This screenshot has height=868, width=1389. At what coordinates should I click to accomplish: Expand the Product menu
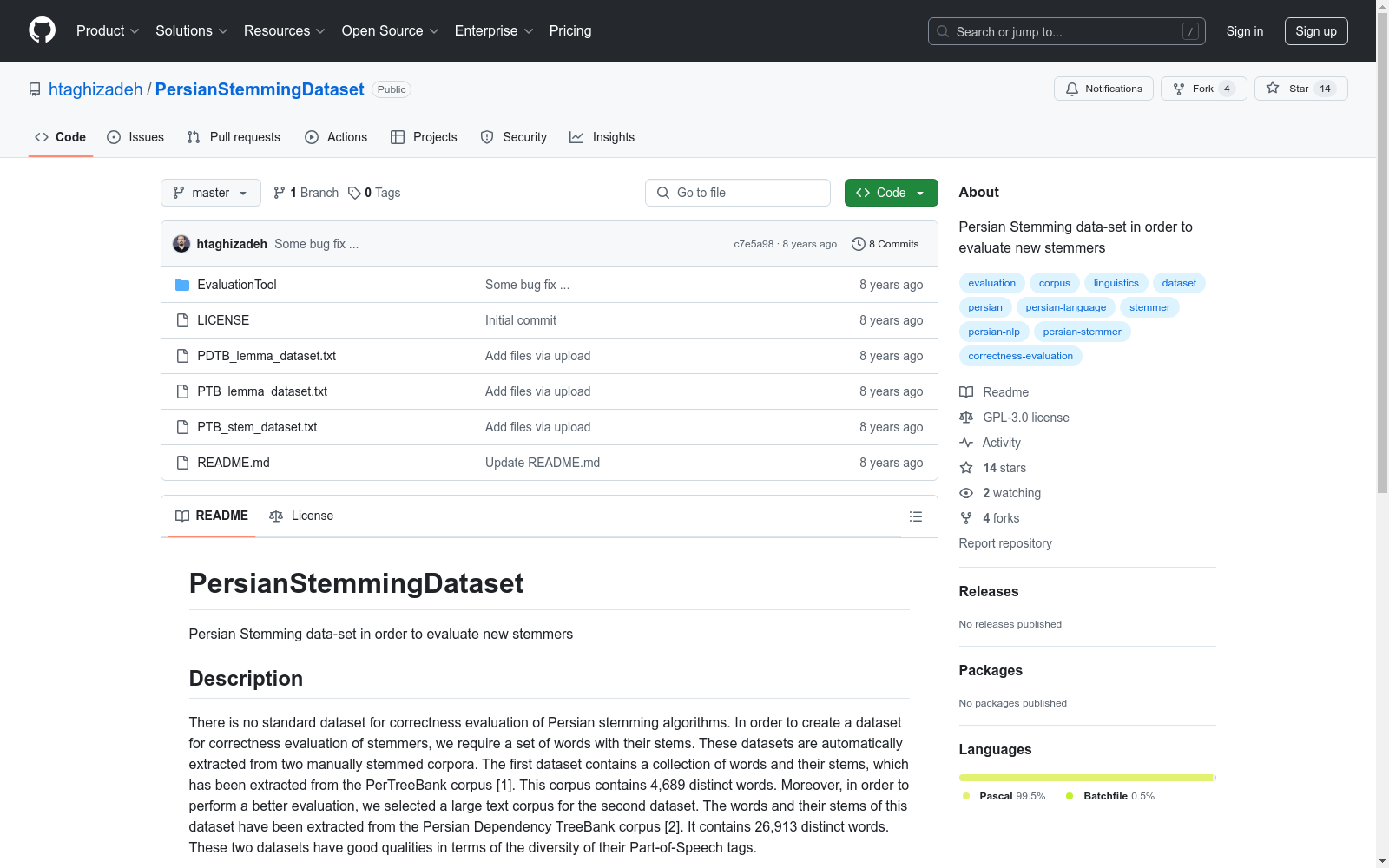[x=108, y=31]
